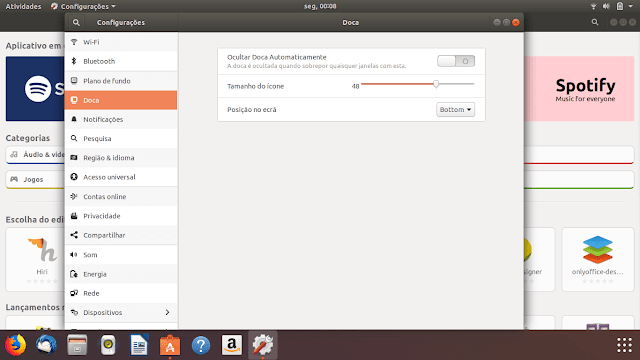This screenshot has height=360, width=640.
Task: Open the Posição no ecrã Bottom dropdown
Action: pyautogui.click(x=455, y=109)
